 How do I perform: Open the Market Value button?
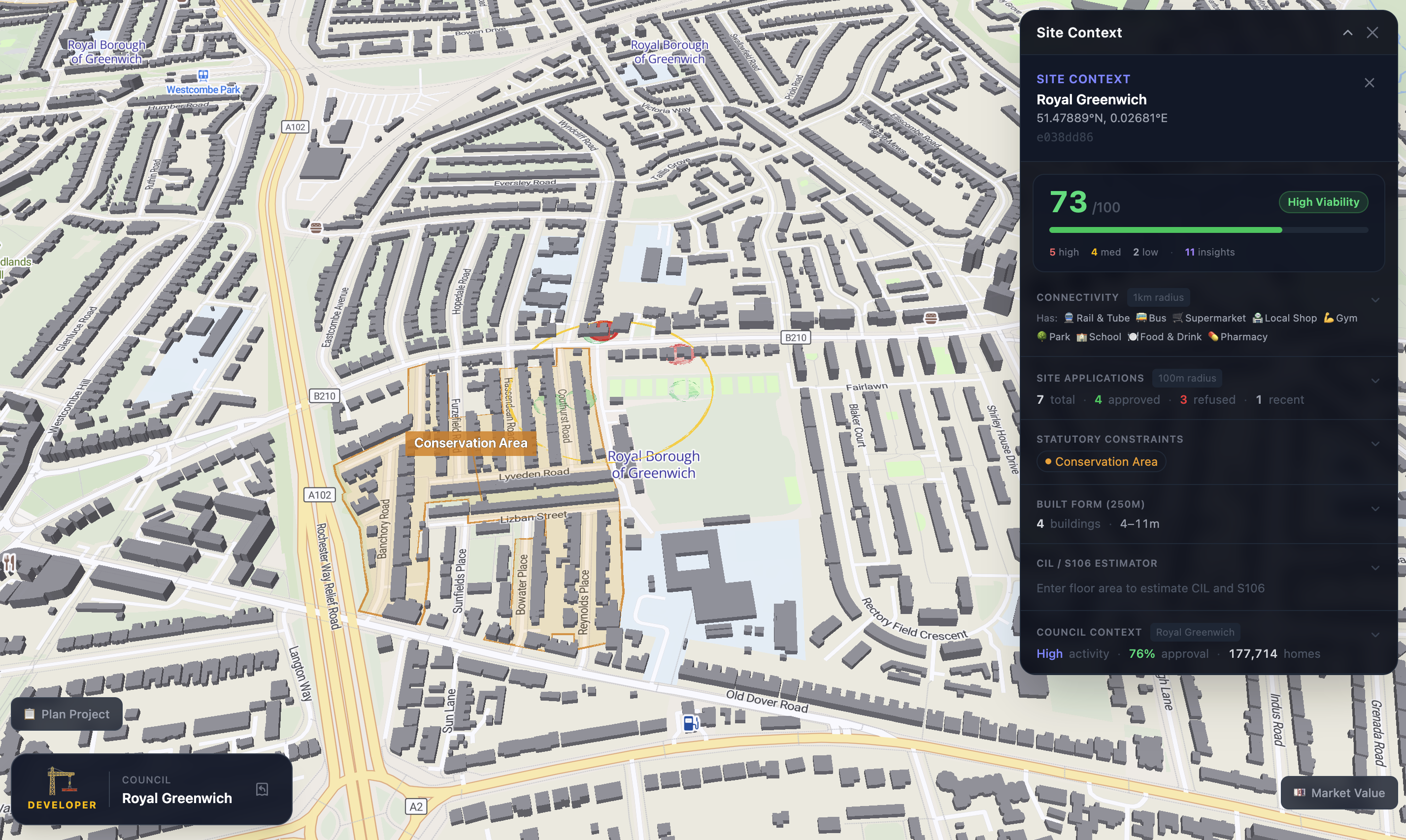pos(1339,792)
